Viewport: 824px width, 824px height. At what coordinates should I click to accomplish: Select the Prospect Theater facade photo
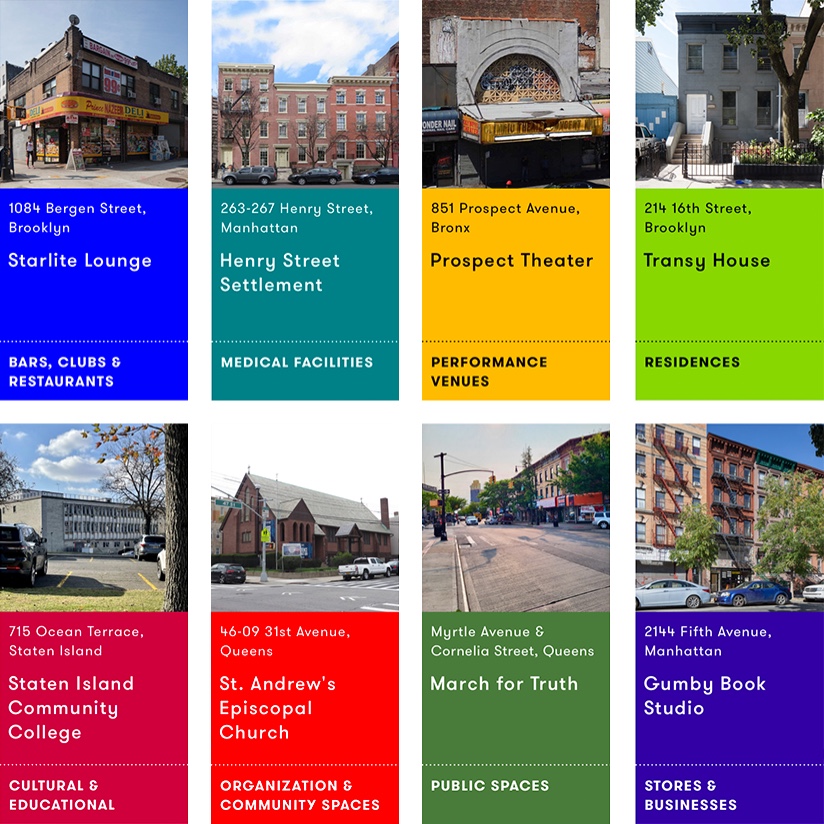coord(515,94)
